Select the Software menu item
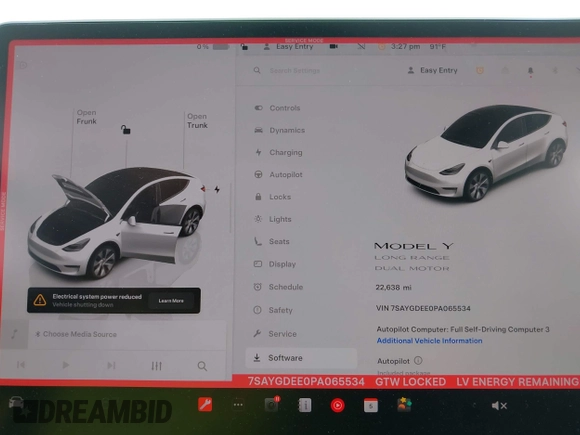This screenshot has height=435, width=580. [301, 358]
